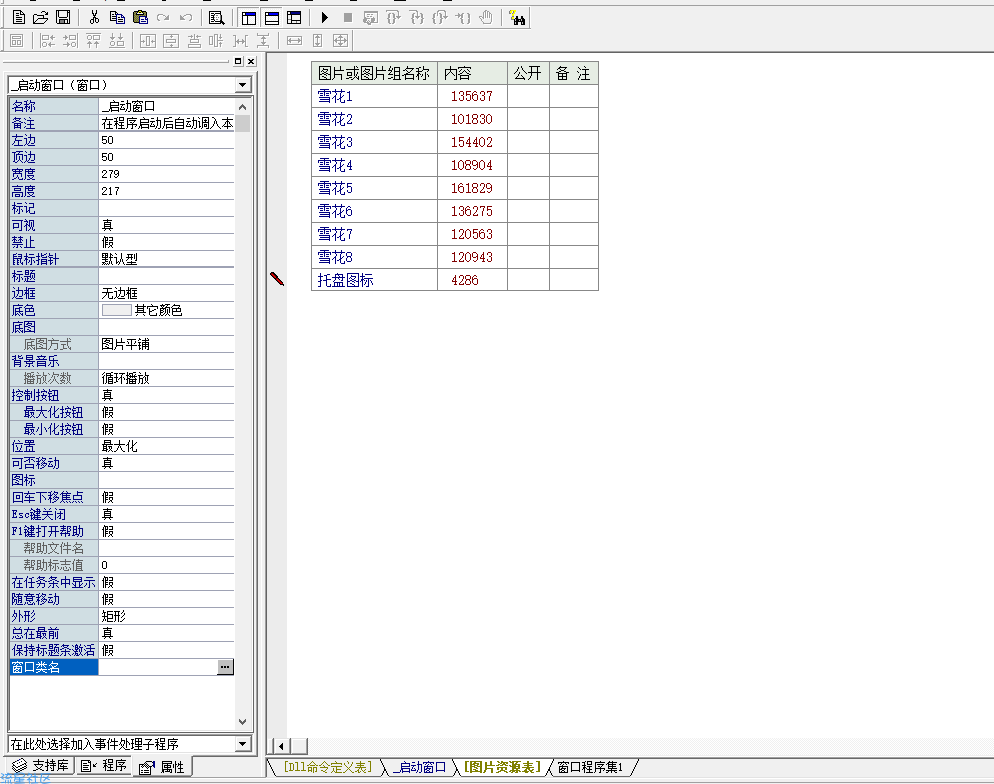Click the Copy icon in toolbar
The height and width of the screenshot is (784, 994).
click(x=117, y=17)
